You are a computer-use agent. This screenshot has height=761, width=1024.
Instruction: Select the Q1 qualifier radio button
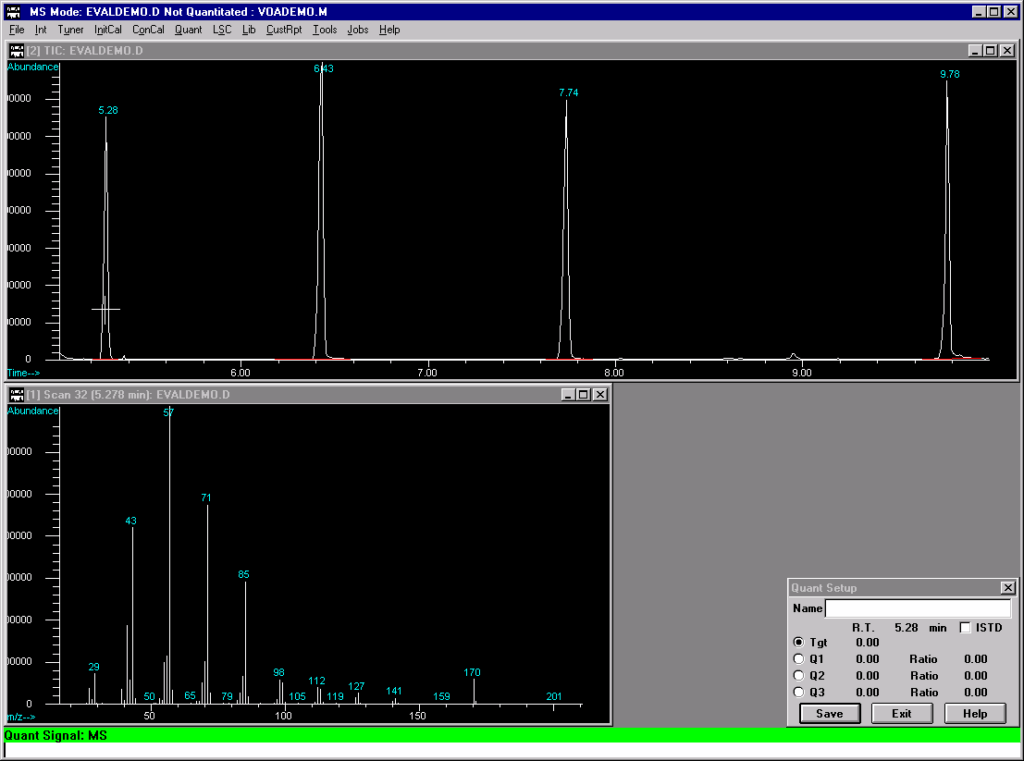tap(798, 659)
